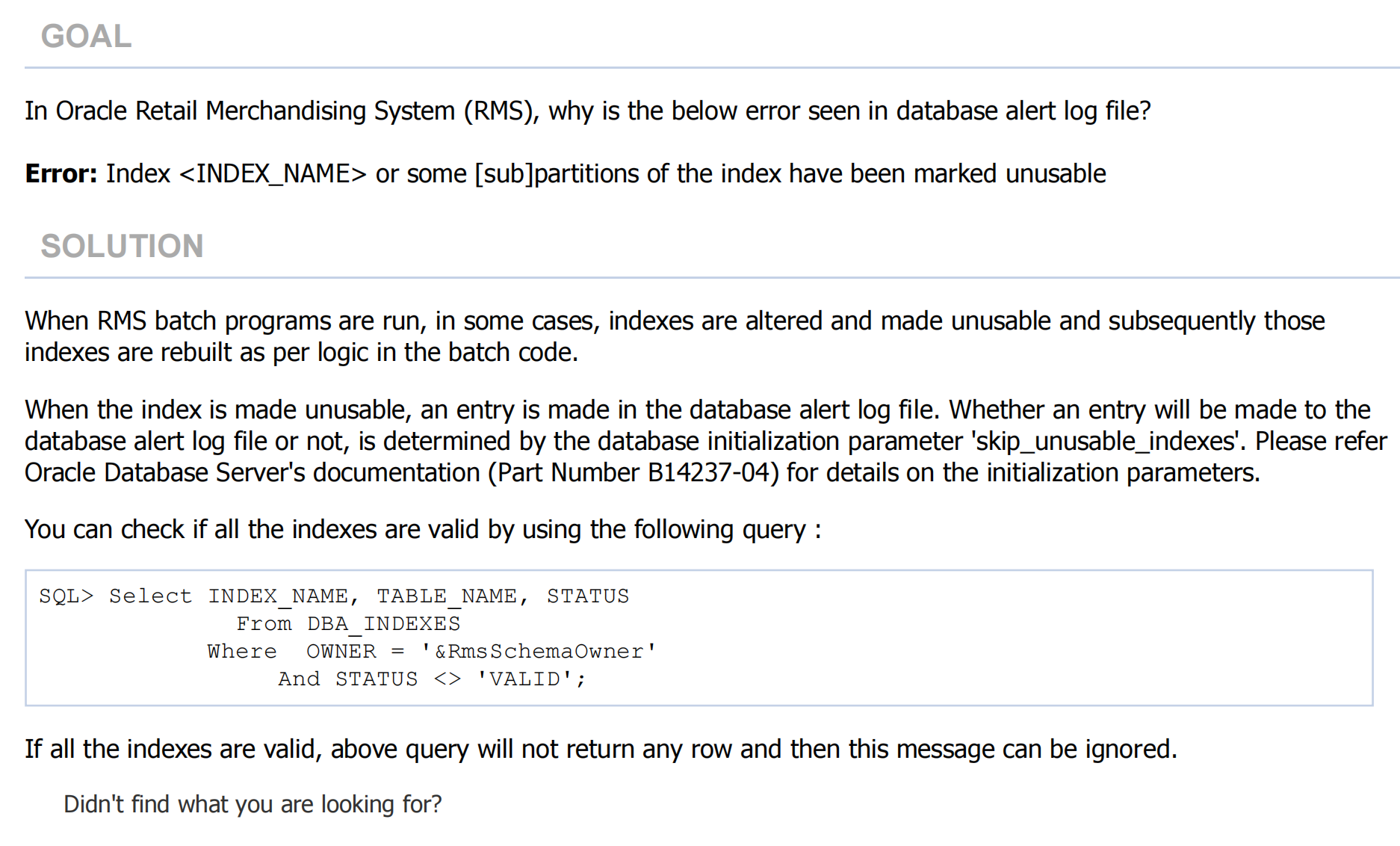Image resolution: width=1400 pixels, height=846 pixels.
Task: Click the TABLE_NAME column in the Select line
Action: tap(446, 596)
